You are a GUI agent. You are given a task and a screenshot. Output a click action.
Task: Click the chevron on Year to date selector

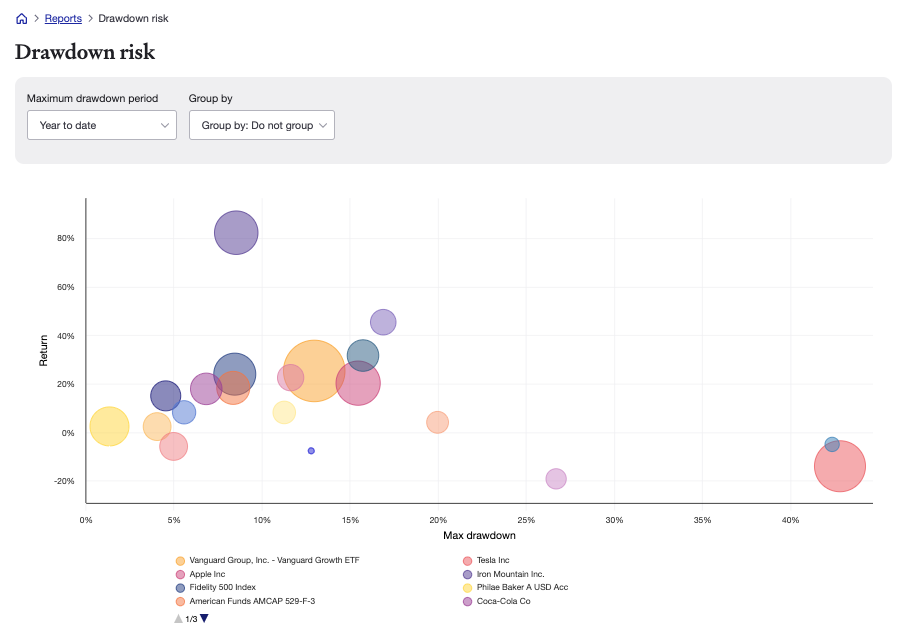(x=167, y=125)
